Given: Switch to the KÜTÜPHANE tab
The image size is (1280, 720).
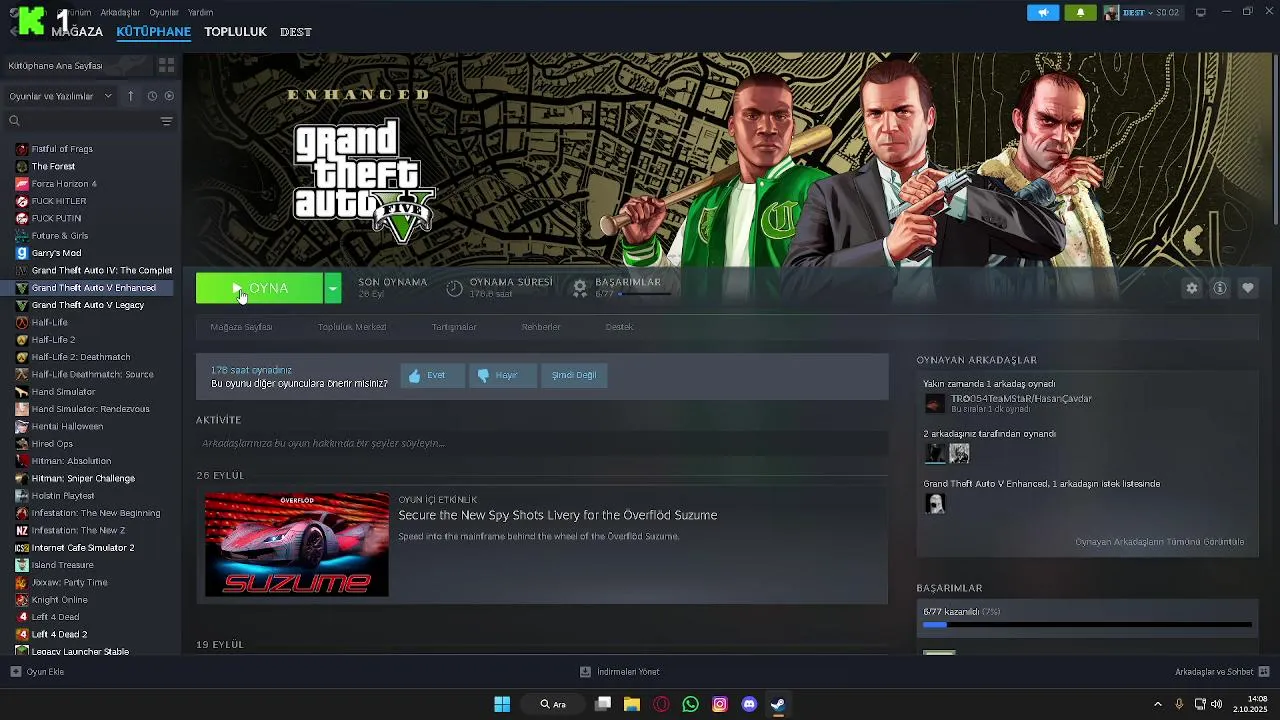Looking at the screenshot, I should pyautogui.click(x=153, y=32).
